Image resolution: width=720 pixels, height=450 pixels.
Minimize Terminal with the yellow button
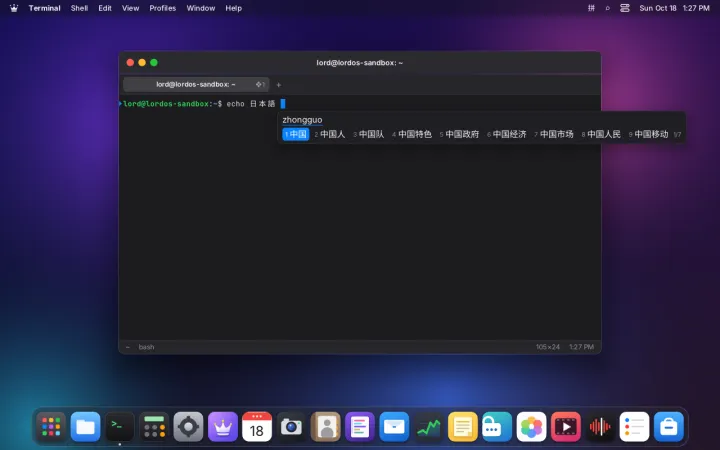[x=142, y=62]
